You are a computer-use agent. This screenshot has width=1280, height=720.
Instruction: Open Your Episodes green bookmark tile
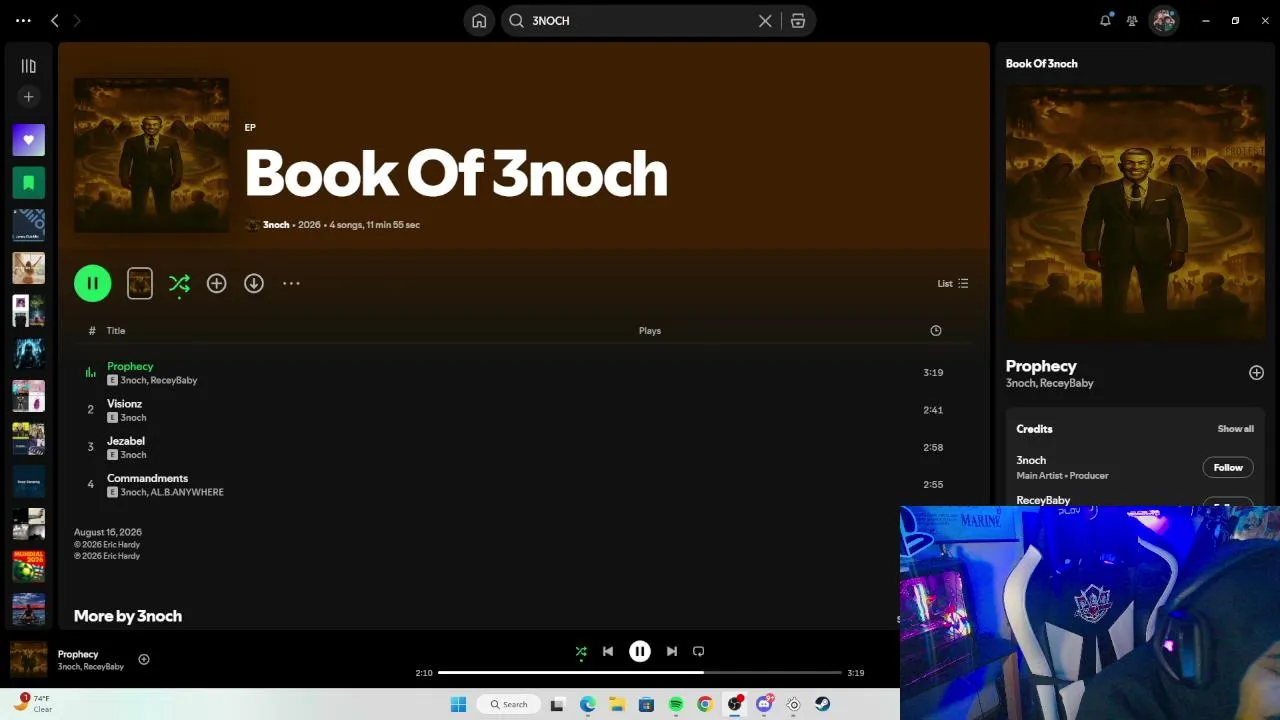pyautogui.click(x=28, y=183)
